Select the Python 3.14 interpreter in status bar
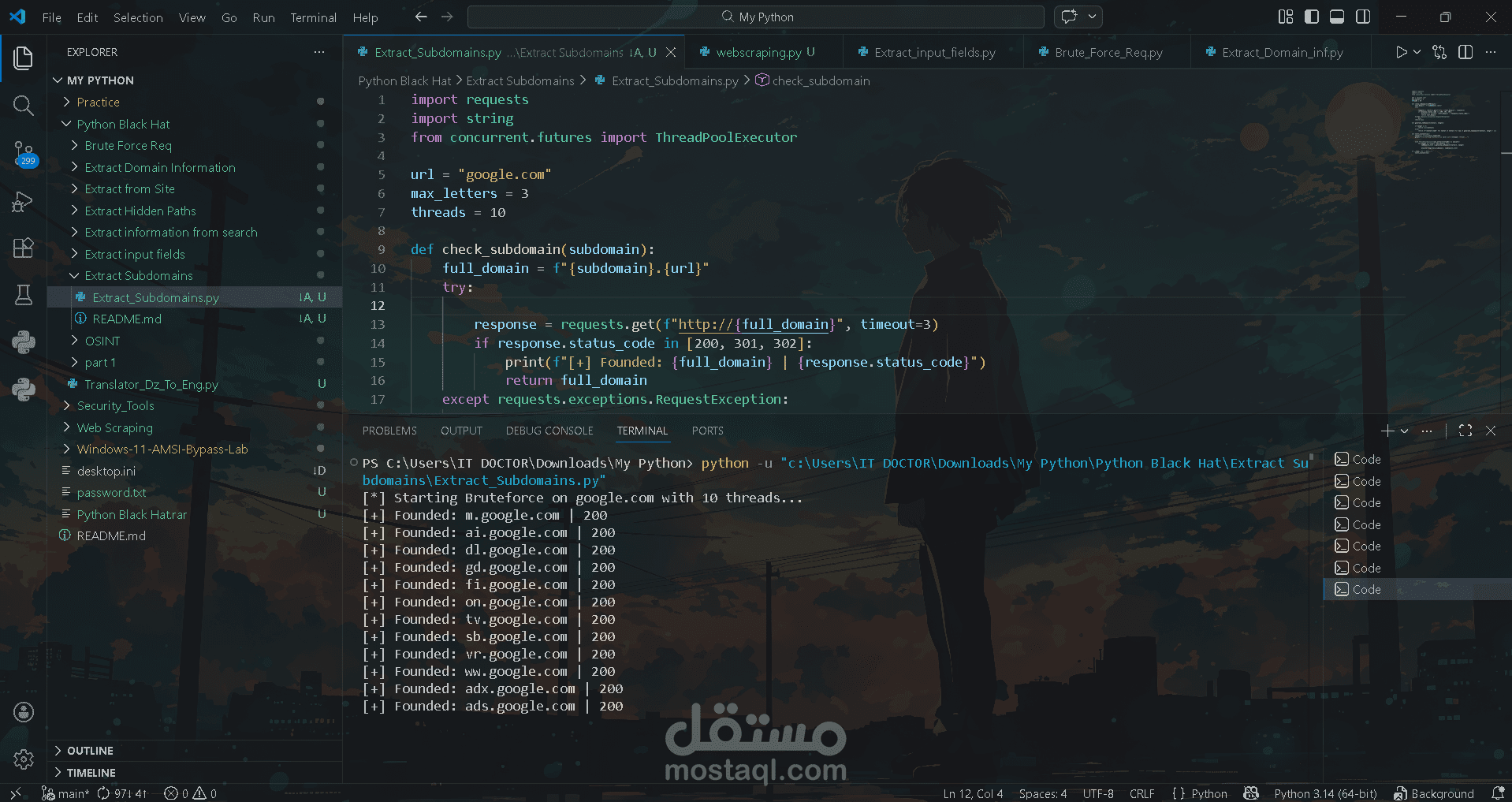This screenshot has height=802, width=1512. (x=1324, y=793)
